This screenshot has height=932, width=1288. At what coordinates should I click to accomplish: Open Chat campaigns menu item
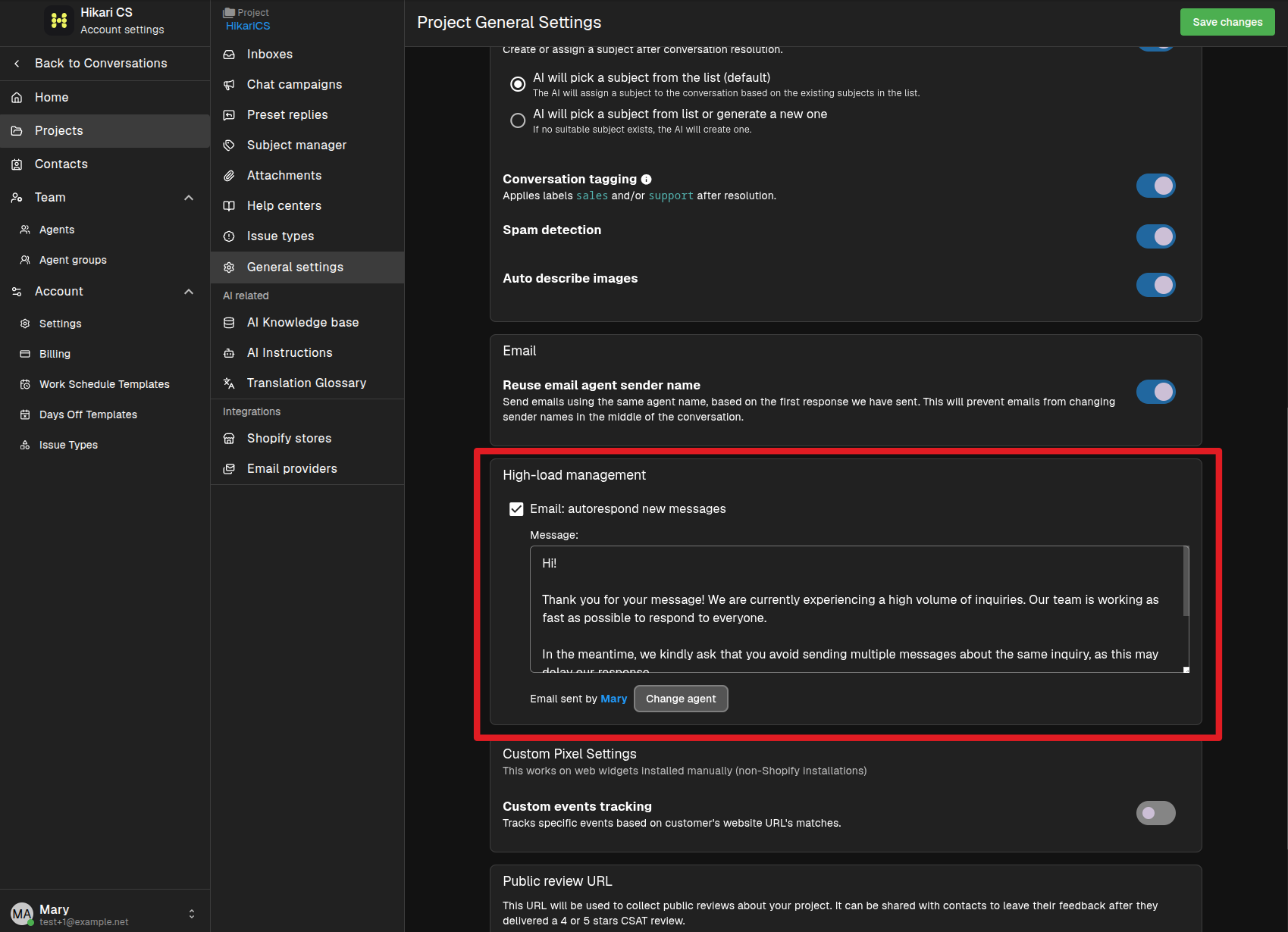(307, 85)
